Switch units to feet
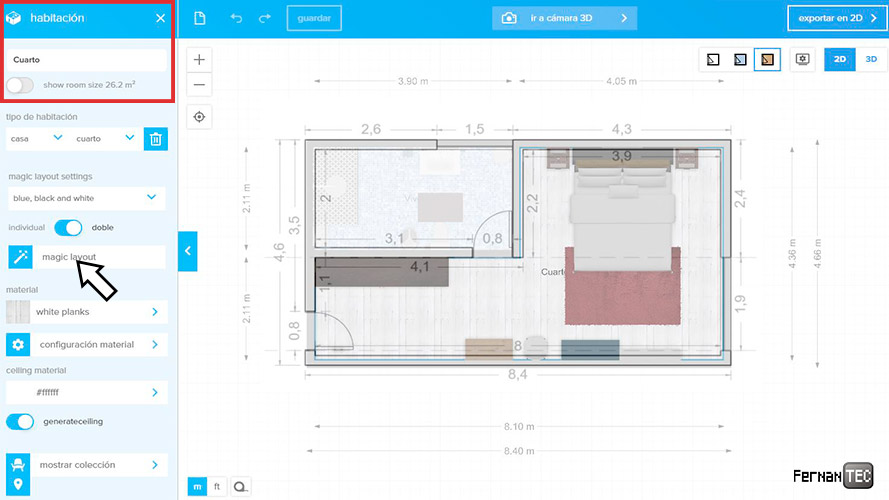The image size is (889, 500). (x=217, y=486)
